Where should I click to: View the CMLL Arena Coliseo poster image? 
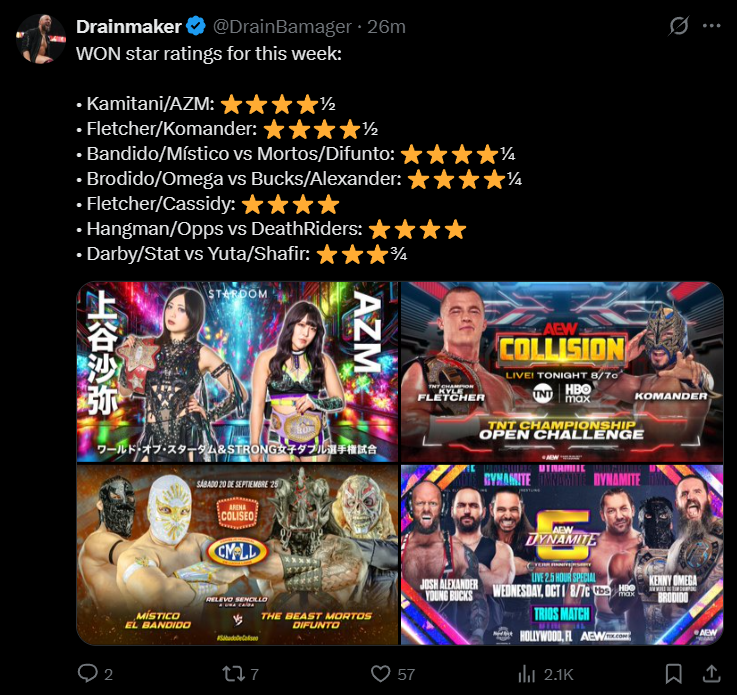pos(237,554)
